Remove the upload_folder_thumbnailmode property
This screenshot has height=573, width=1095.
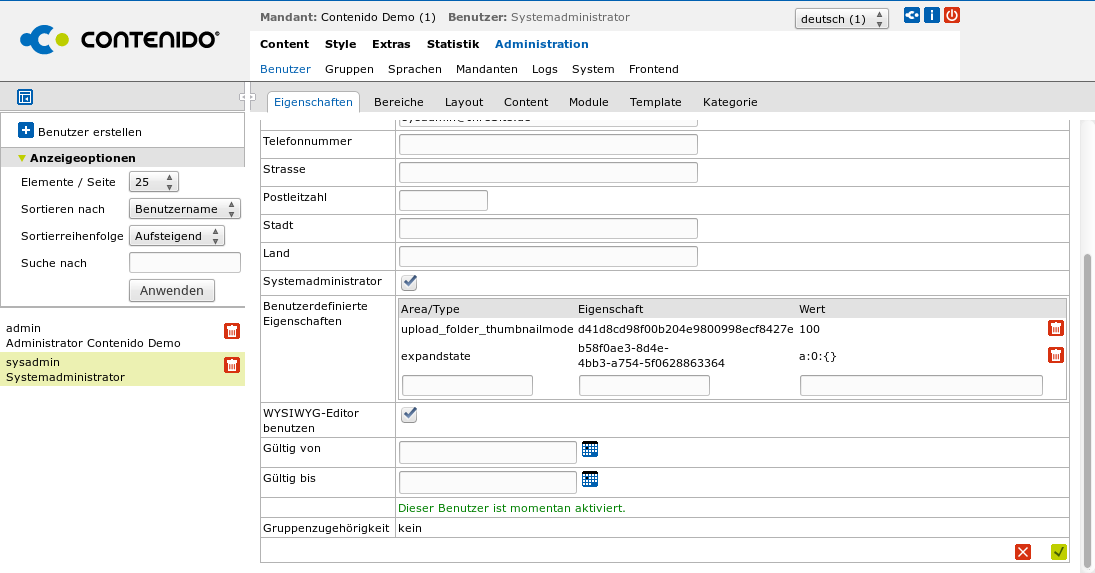[x=1055, y=328]
